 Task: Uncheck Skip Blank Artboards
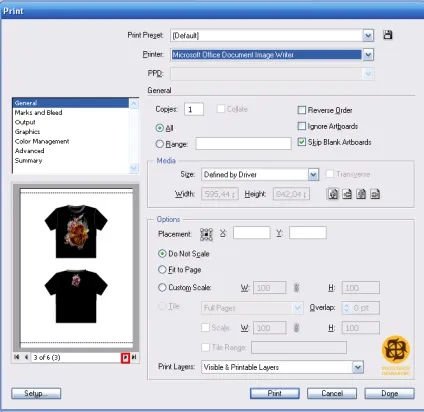pos(301,142)
